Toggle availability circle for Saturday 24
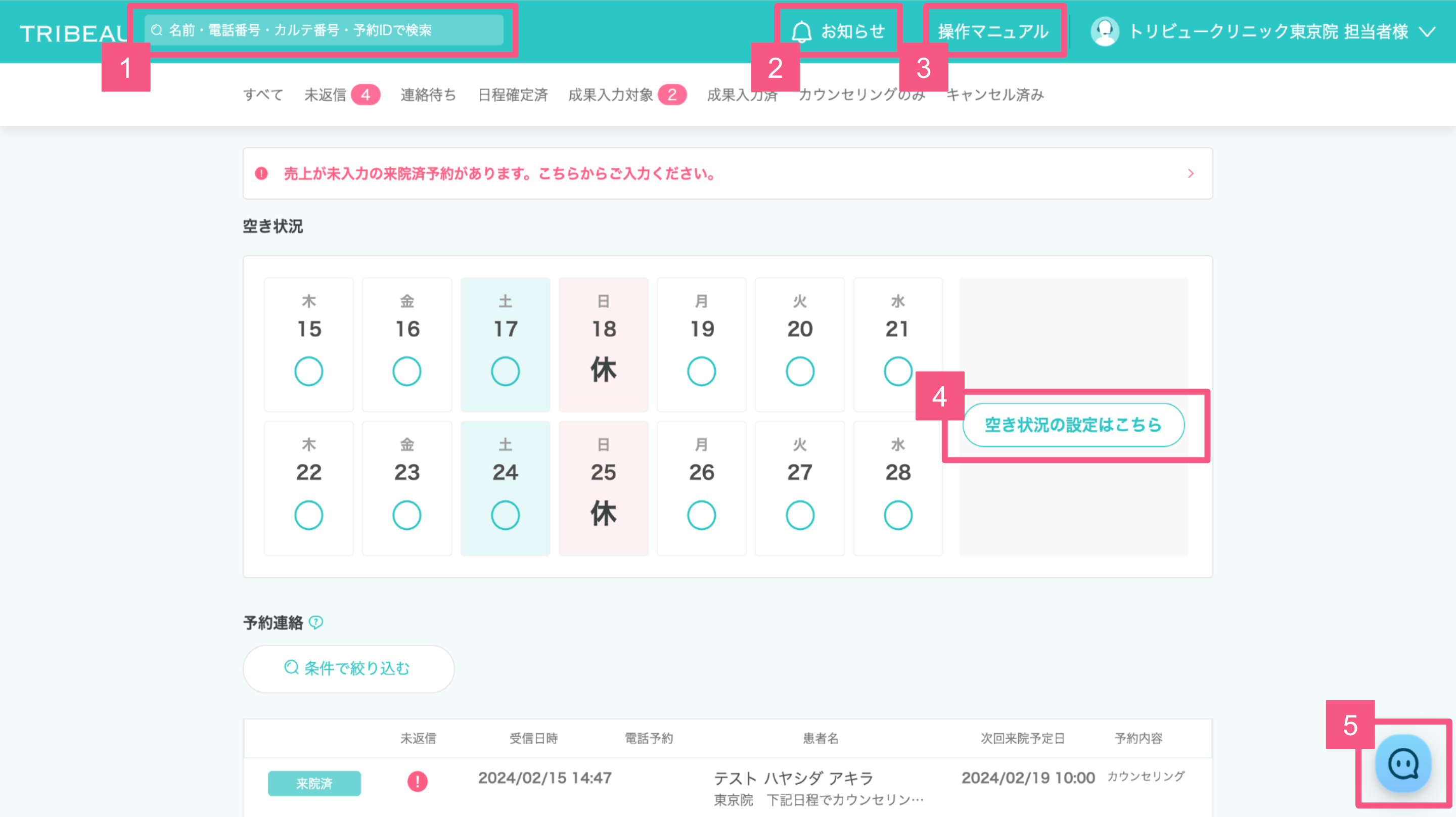 [x=505, y=515]
